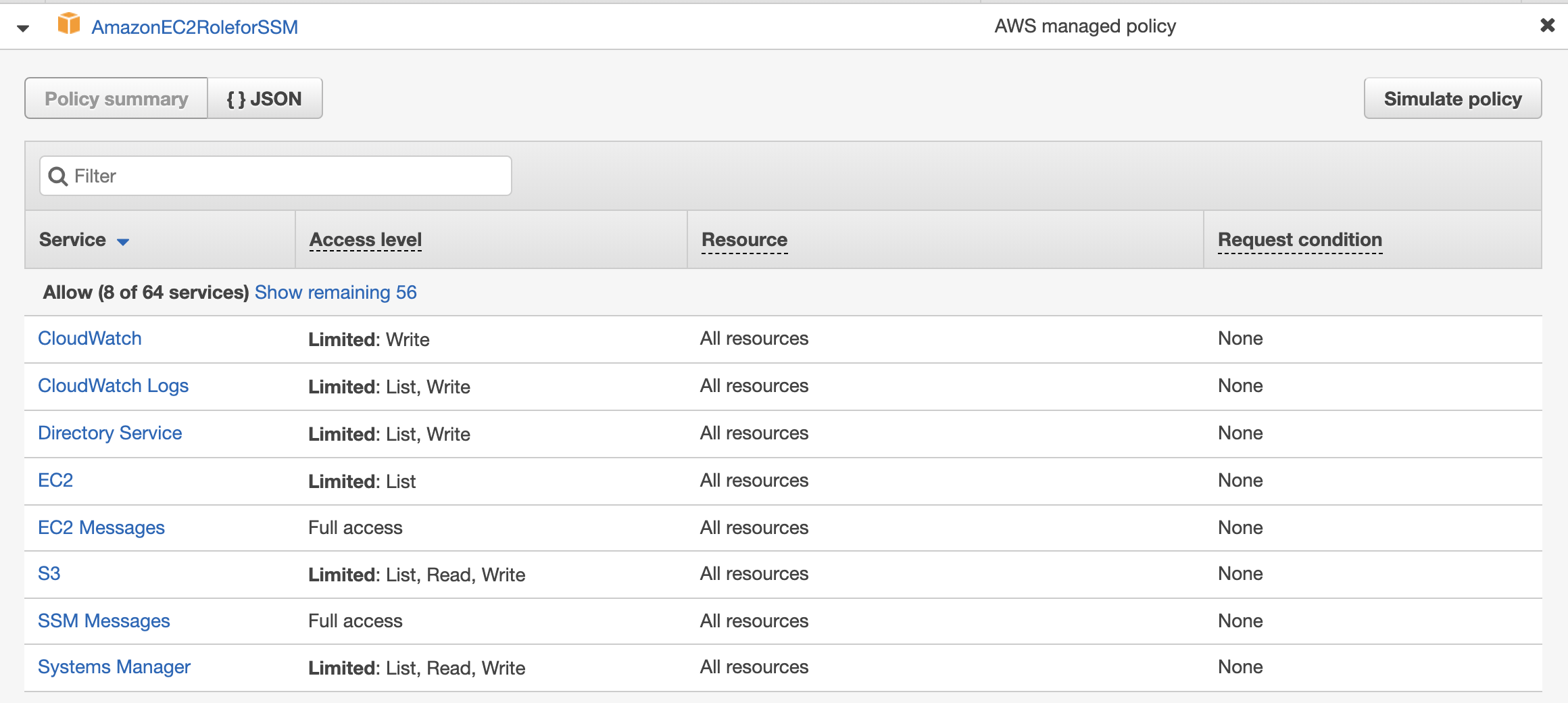Screen dimensions: 1568x703
Task: View EC2 Messages permissions
Action: pos(101,528)
